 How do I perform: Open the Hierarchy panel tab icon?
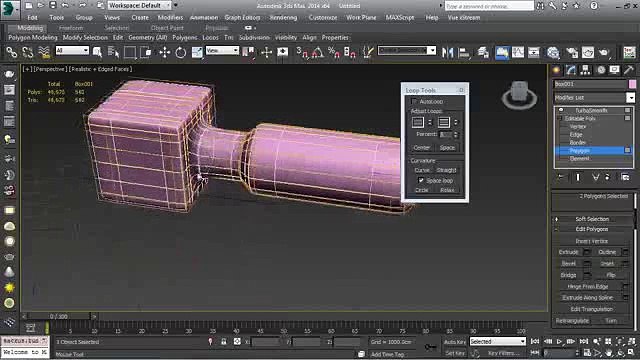point(585,70)
